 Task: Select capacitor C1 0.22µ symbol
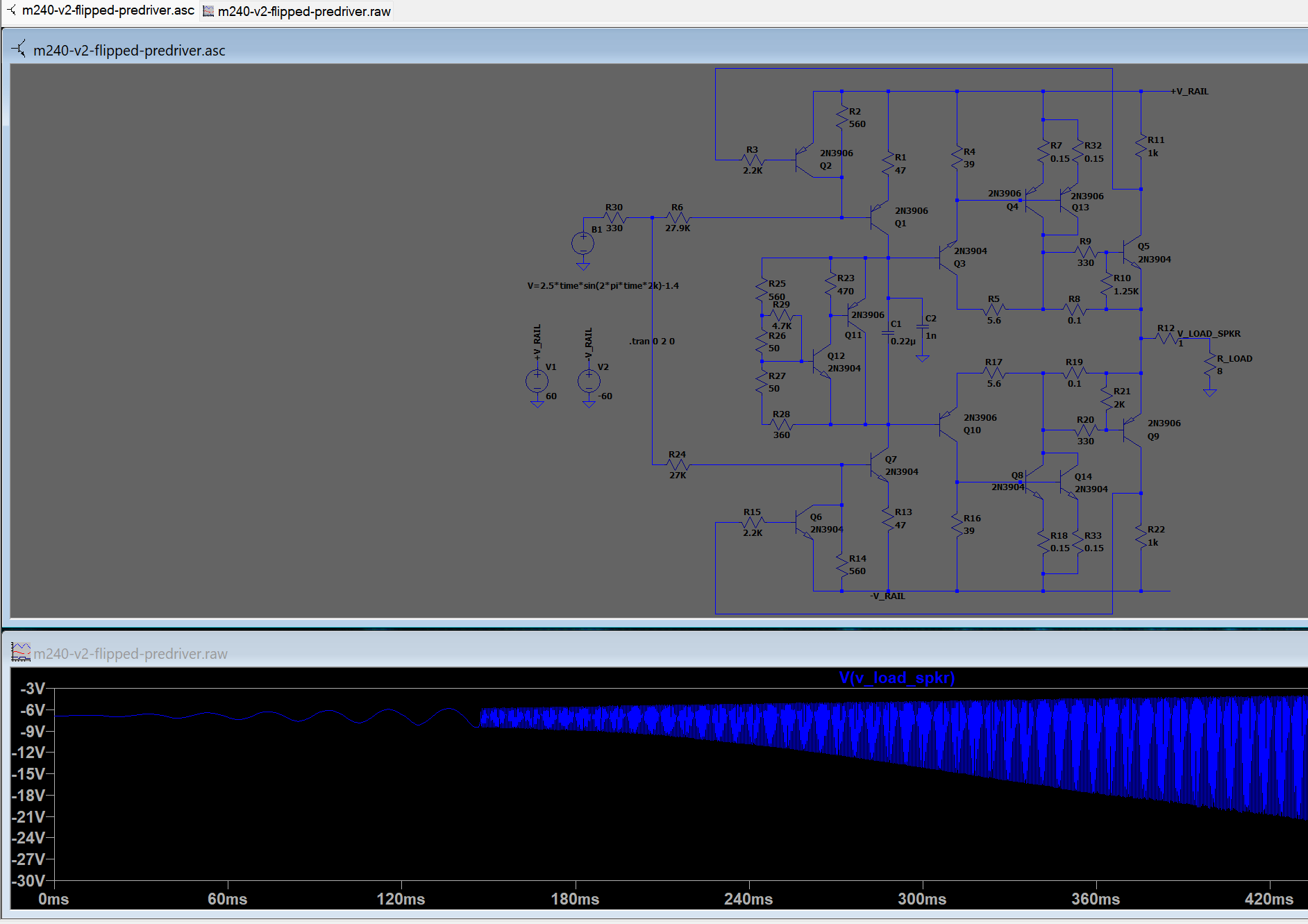click(x=888, y=333)
